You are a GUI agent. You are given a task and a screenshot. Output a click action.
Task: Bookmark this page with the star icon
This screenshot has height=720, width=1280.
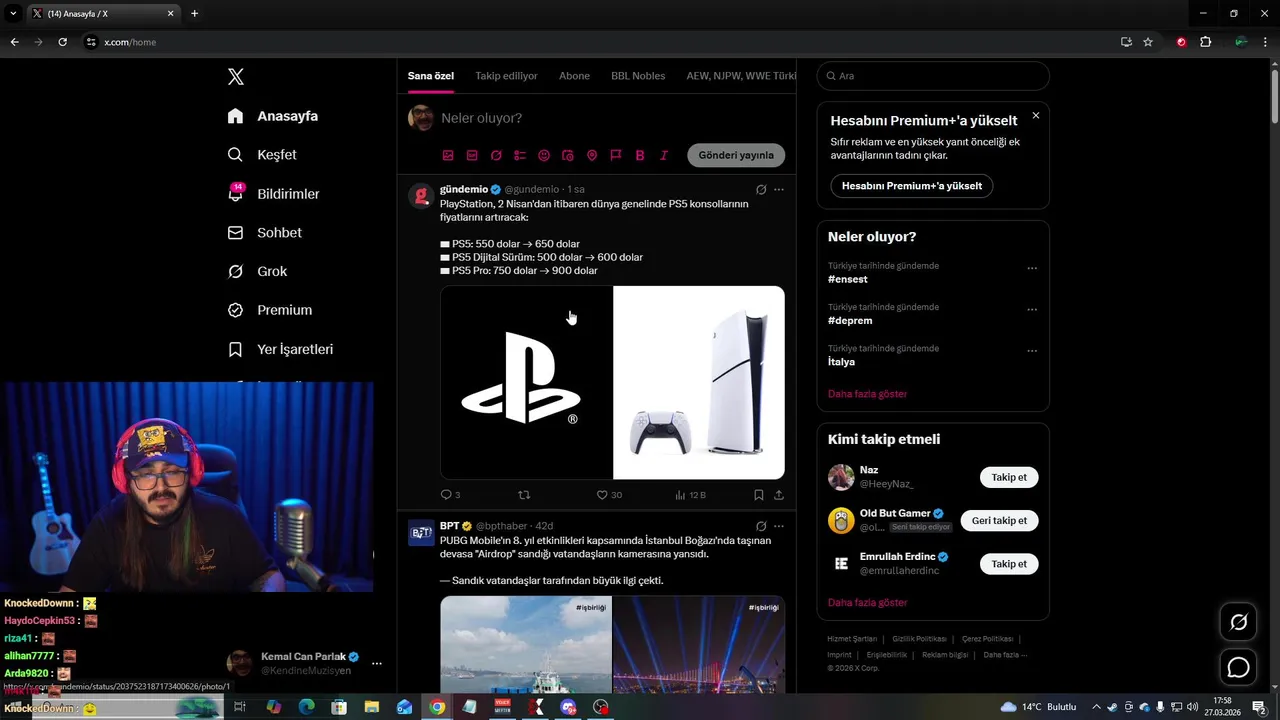click(1148, 42)
